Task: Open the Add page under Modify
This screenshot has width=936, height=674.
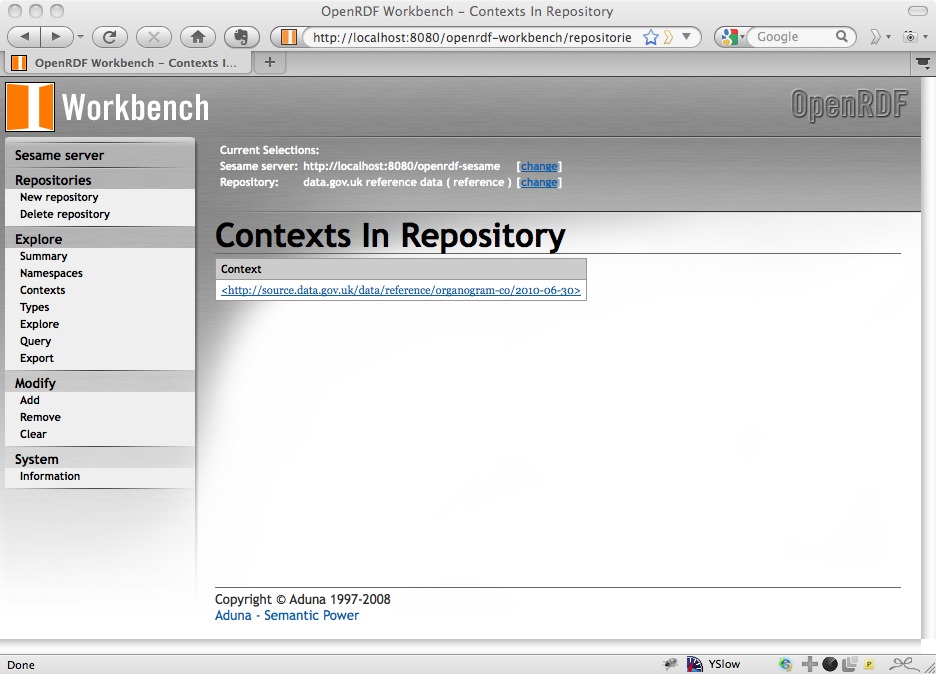Action: click(x=30, y=400)
